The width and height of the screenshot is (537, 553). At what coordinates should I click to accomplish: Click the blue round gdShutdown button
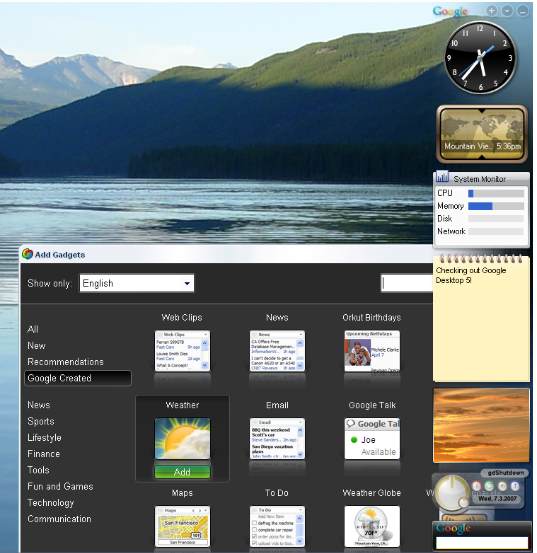[x=515, y=486]
